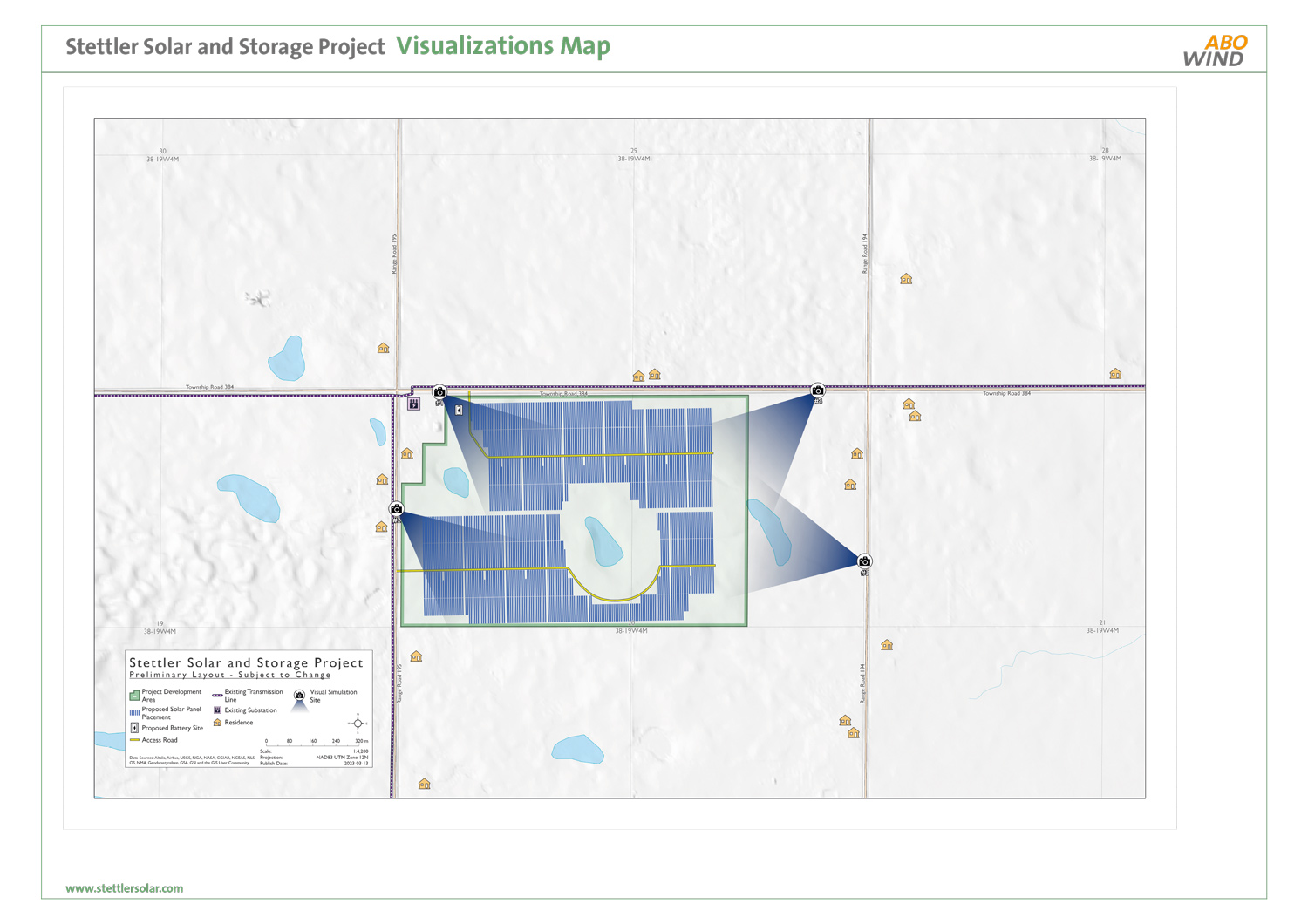Click the Existing Substation icon in the legend
The width and height of the screenshot is (1308, 924).
pos(218,710)
